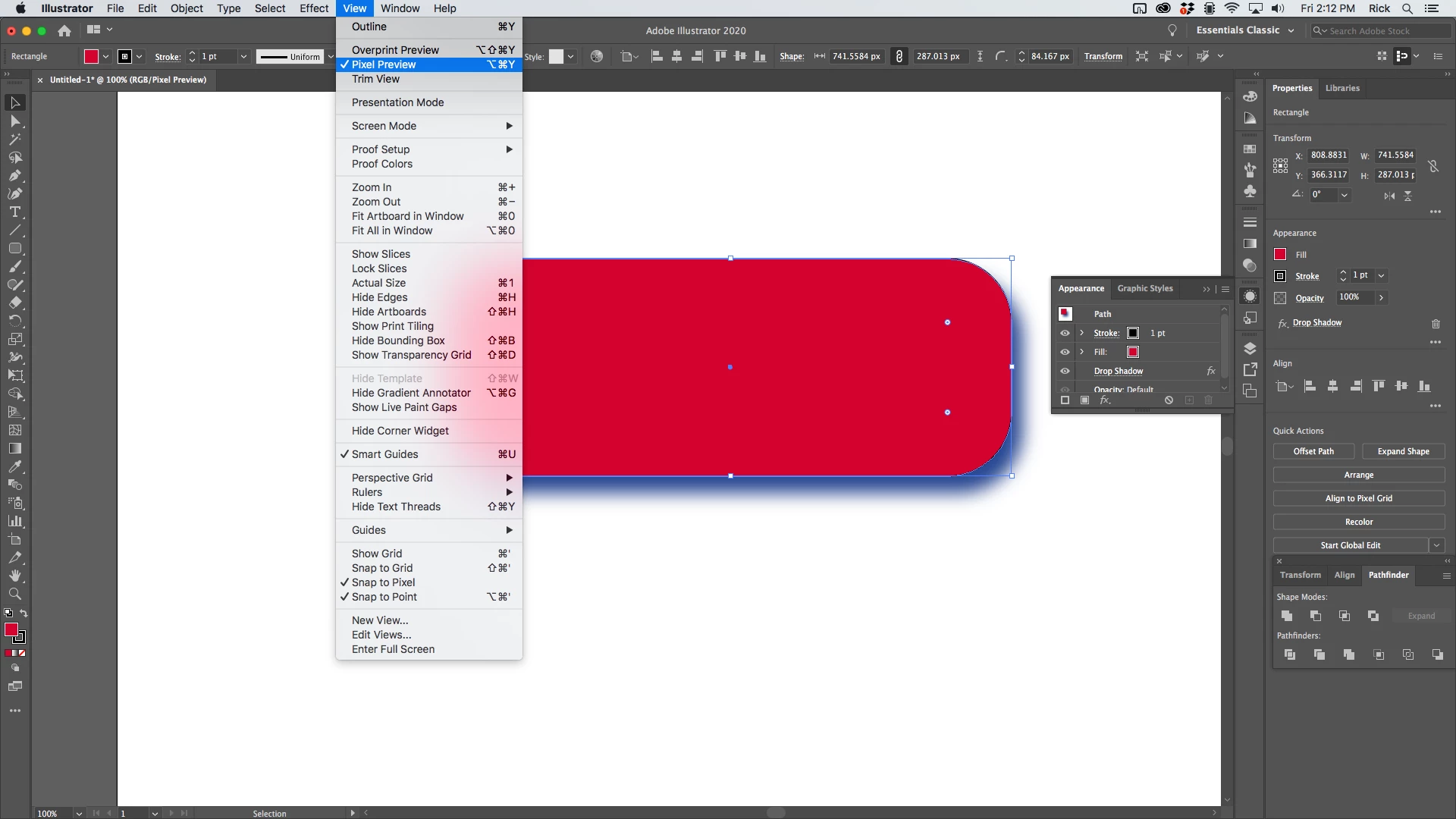Viewport: 1456px width, 819px height.
Task: Click the Unite shape mode icon
Action: coord(1287,616)
